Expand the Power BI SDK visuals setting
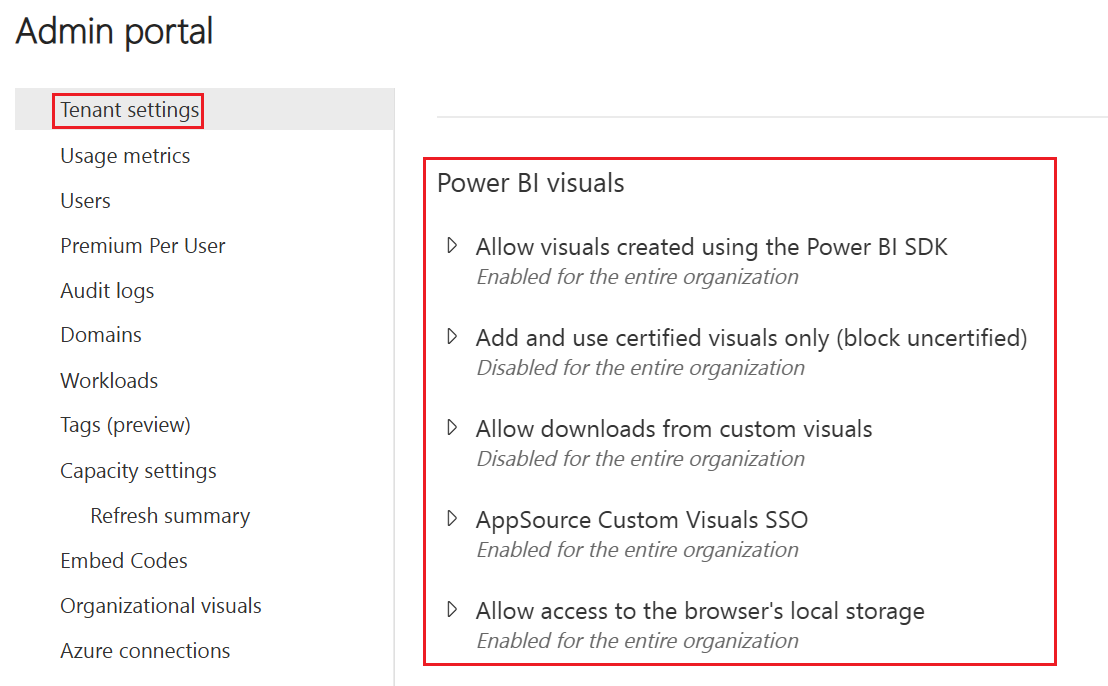 tap(452, 245)
